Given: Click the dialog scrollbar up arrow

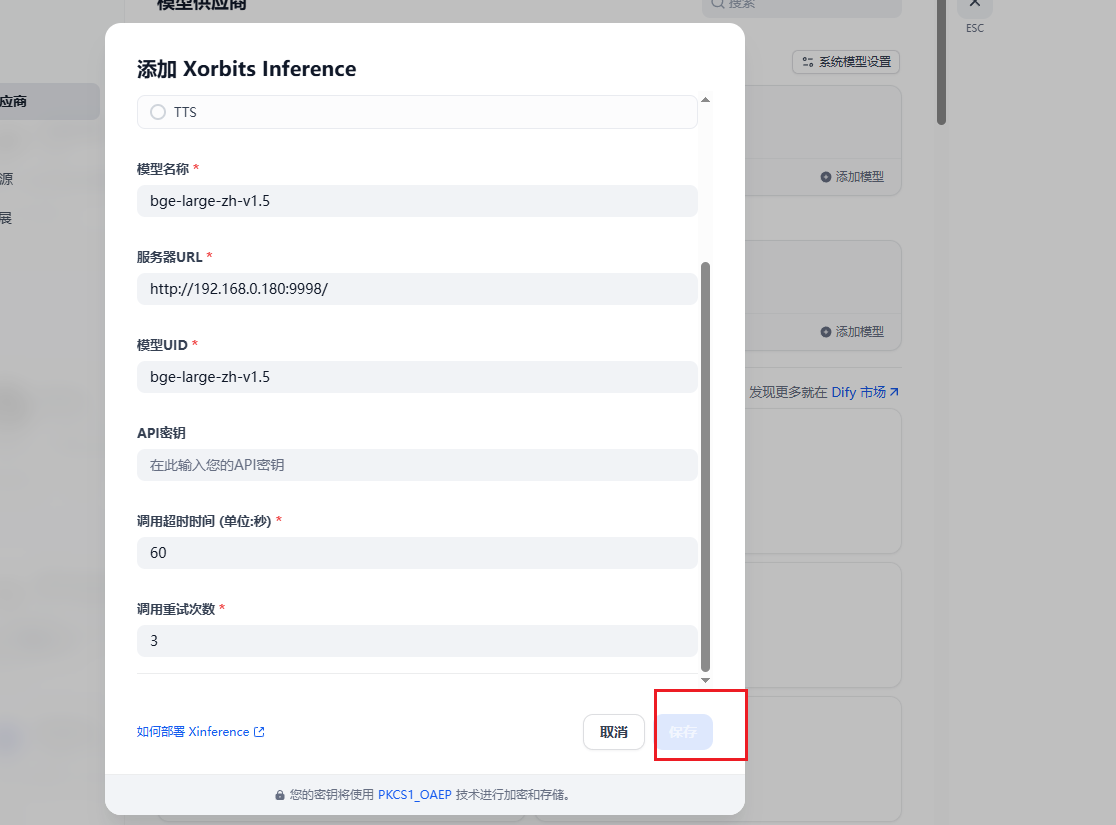Looking at the screenshot, I should click(705, 100).
